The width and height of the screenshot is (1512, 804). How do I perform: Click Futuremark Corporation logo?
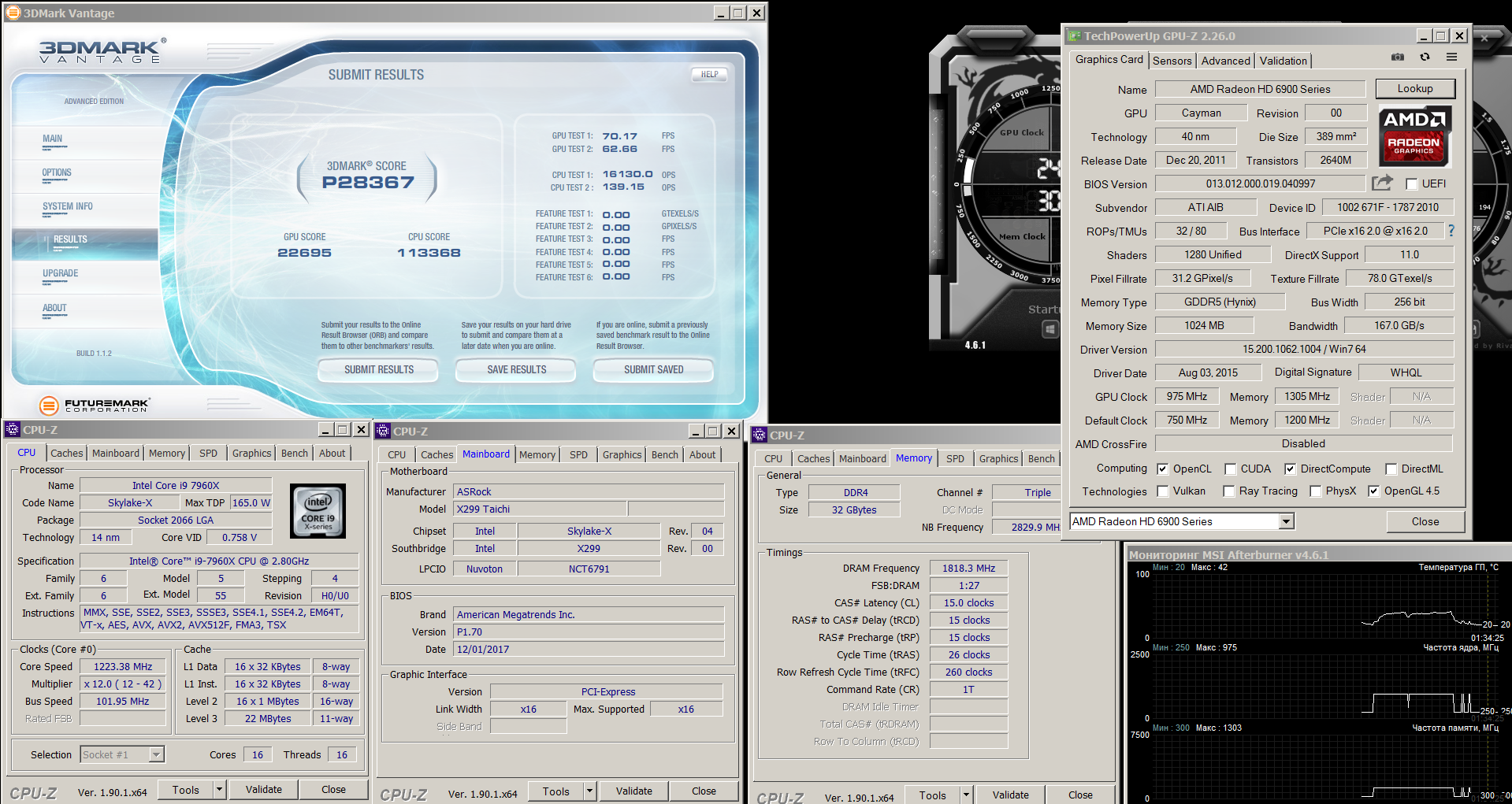click(x=94, y=405)
